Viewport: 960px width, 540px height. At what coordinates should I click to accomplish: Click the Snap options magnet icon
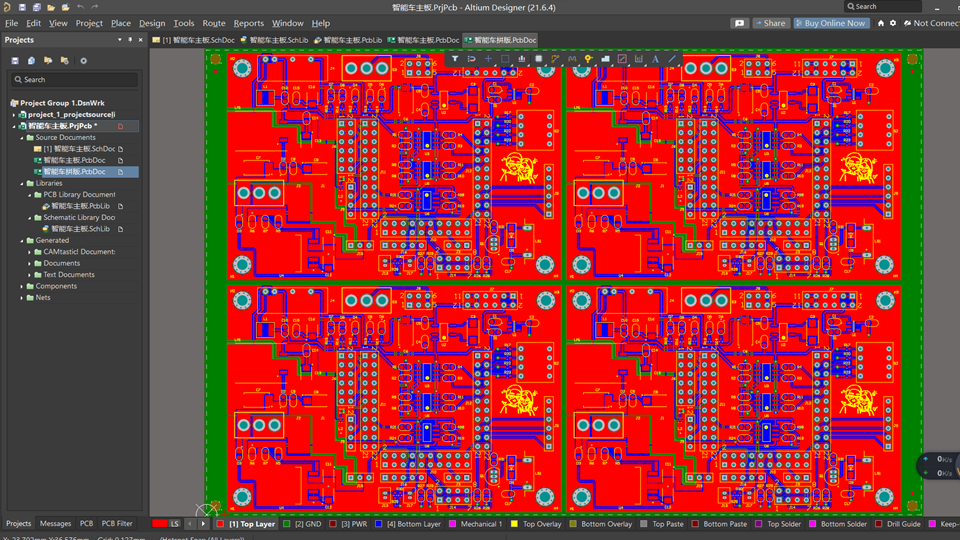[471, 59]
